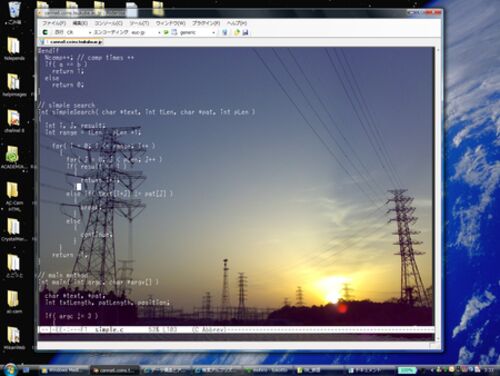This screenshot has width=500, height=376.
Task: Open the プラグイン(P) menu
Action: click(x=206, y=23)
